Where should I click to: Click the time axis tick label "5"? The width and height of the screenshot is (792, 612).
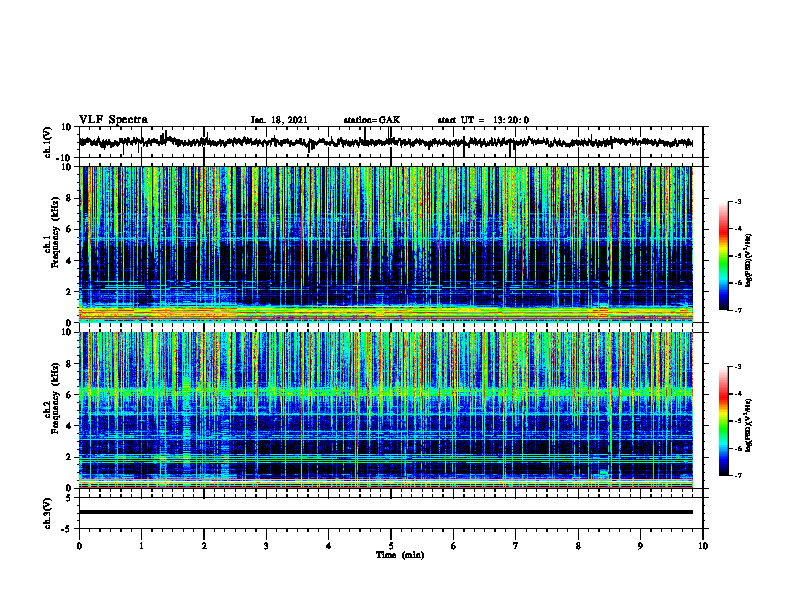pos(391,546)
